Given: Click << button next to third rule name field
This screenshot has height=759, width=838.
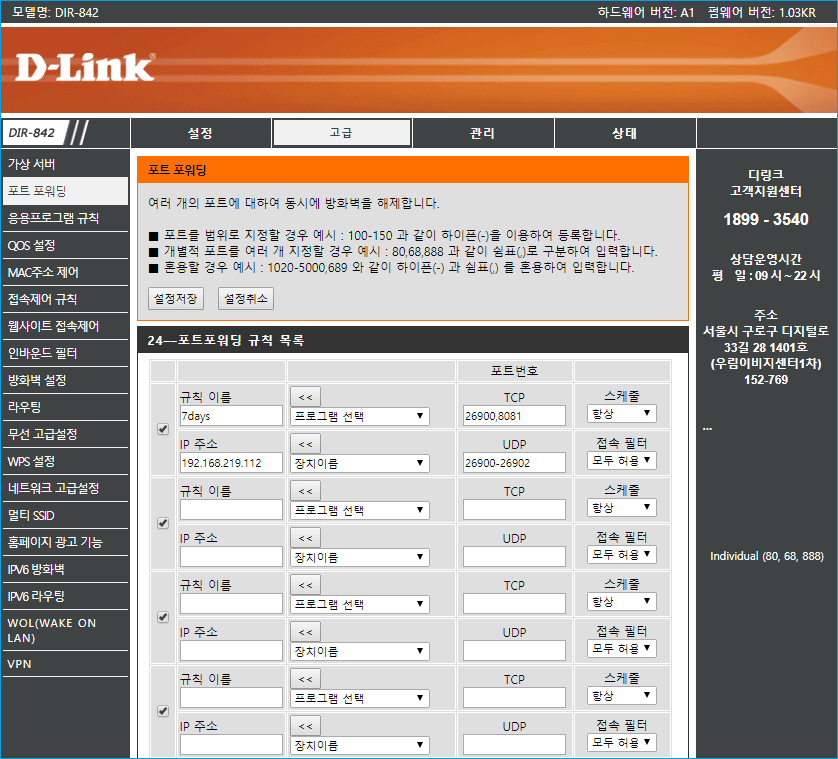Looking at the screenshot, I should pyautogui.click(x=305, y=585).
